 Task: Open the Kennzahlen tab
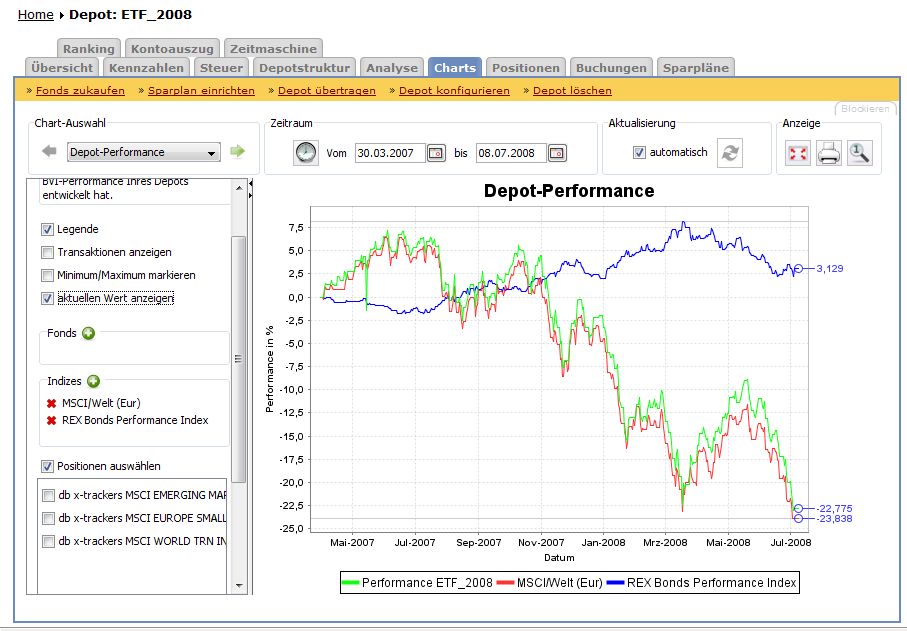click(x=147, y=68)
